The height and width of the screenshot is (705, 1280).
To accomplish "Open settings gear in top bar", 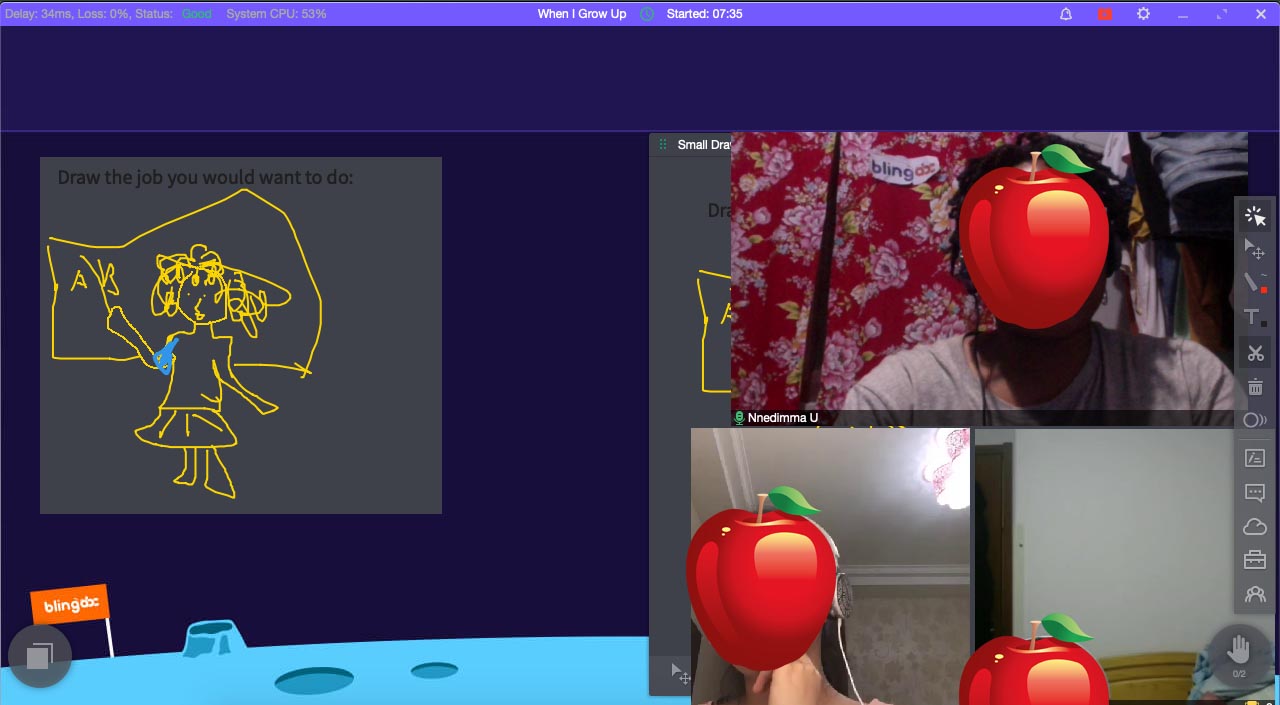I will (1144, 14).
